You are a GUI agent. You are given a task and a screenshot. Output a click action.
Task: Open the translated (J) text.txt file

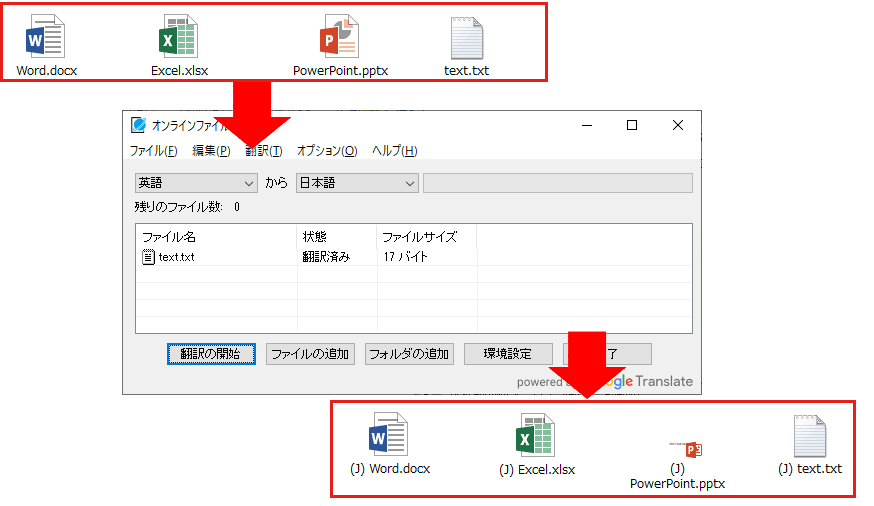point(810,435)
